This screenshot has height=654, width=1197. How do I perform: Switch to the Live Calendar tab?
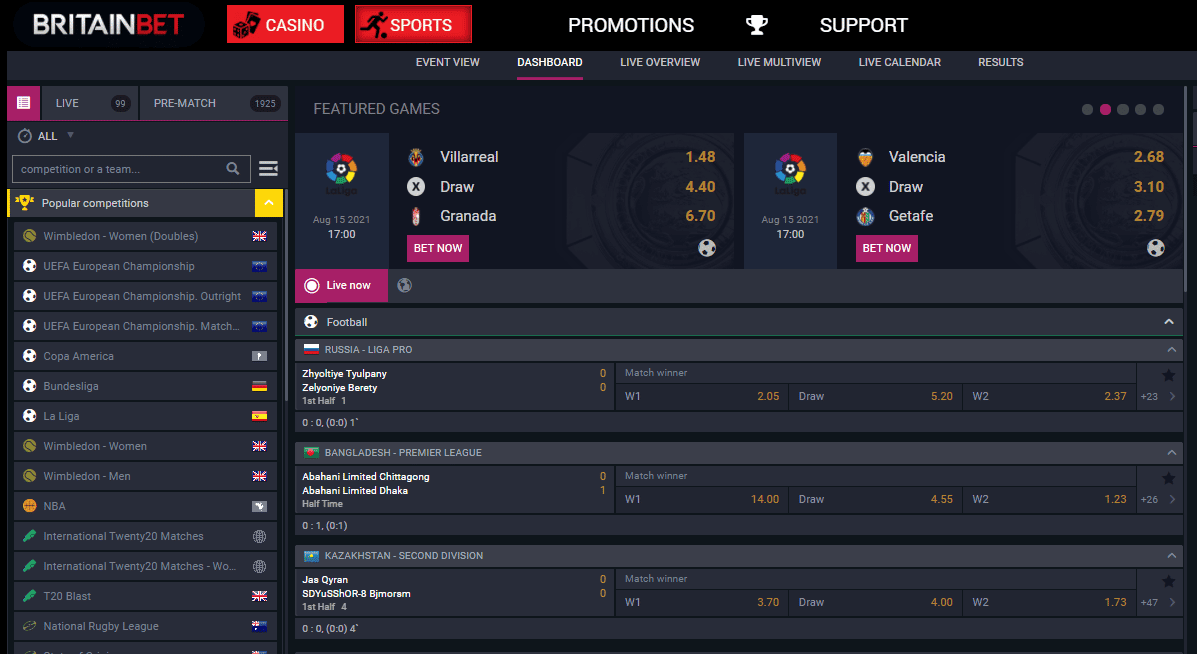tap(899, 62)
